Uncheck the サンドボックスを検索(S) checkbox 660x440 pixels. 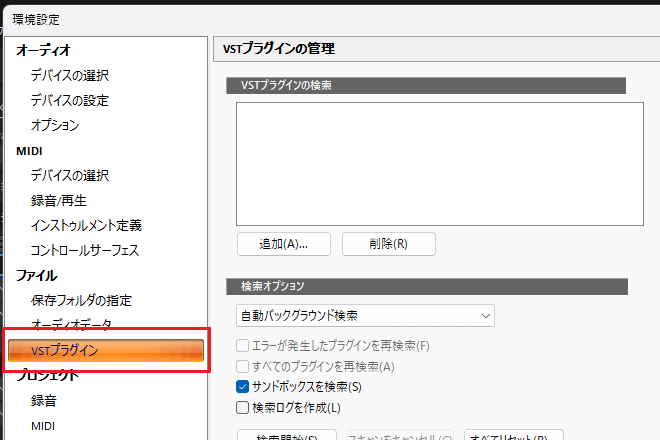(241, 386)
